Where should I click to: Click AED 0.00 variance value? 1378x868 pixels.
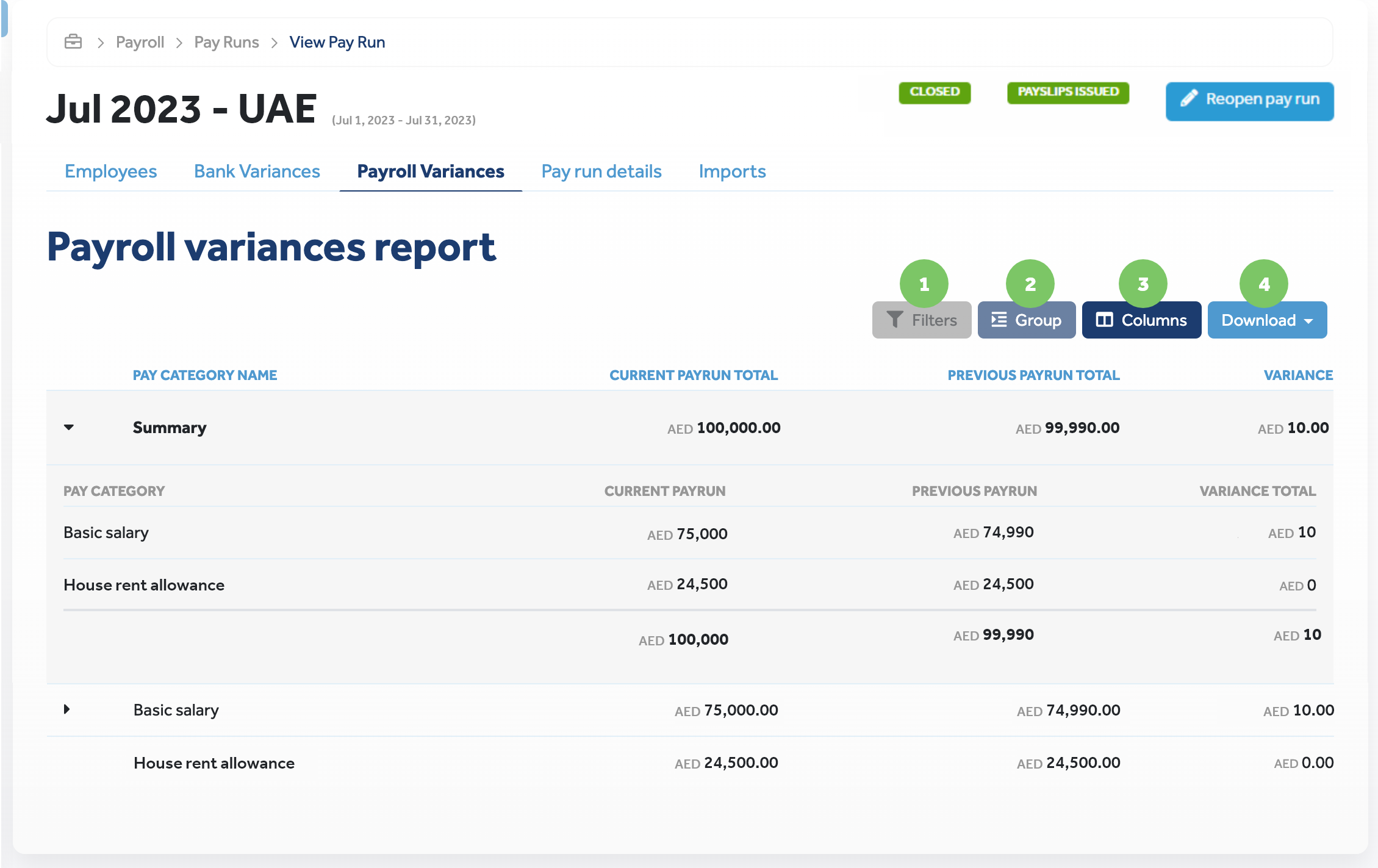(x=1304, y=762)
